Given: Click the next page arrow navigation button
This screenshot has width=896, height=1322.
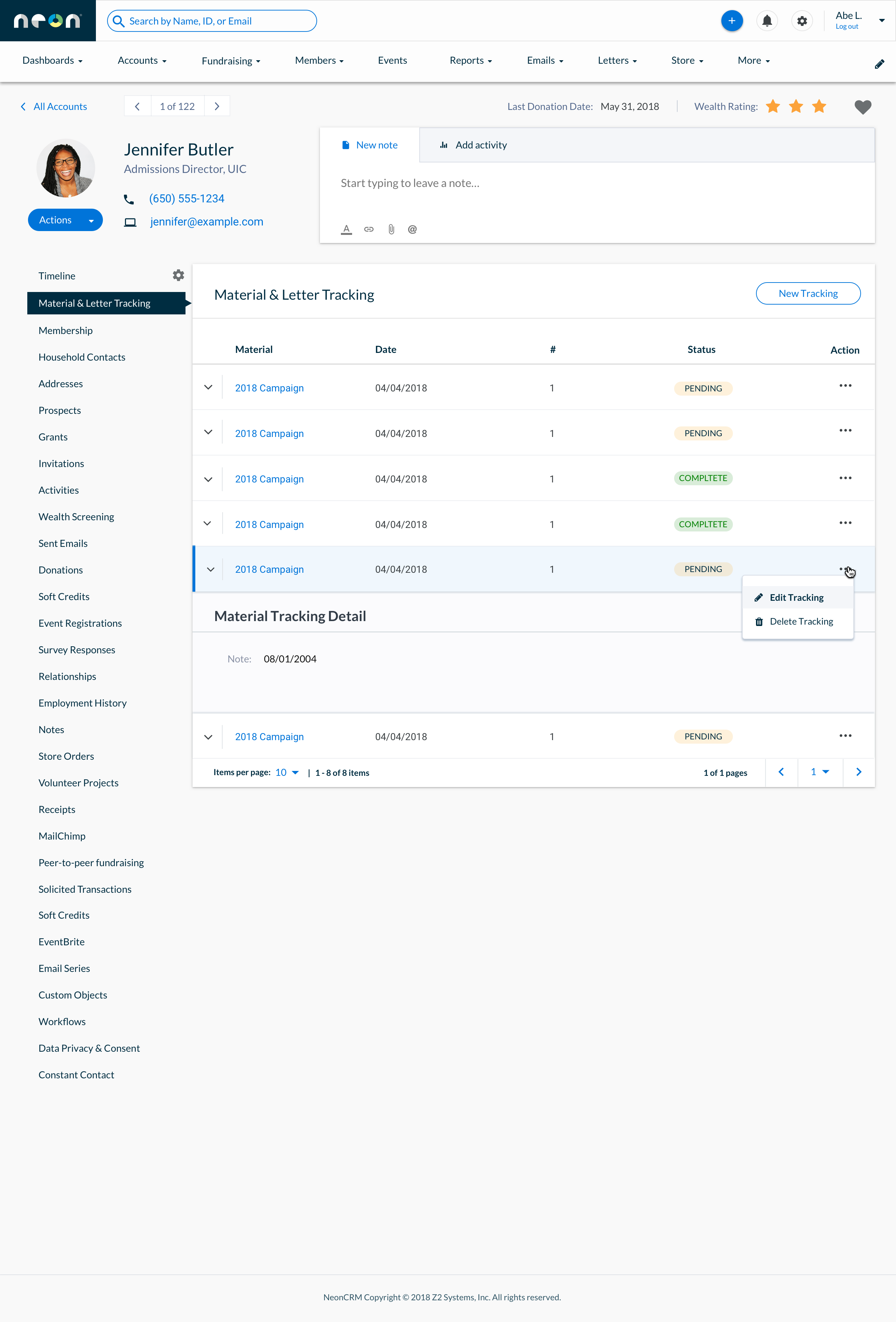Looking at the screenshot, I should pyautogui.click(x=858, y=771).
